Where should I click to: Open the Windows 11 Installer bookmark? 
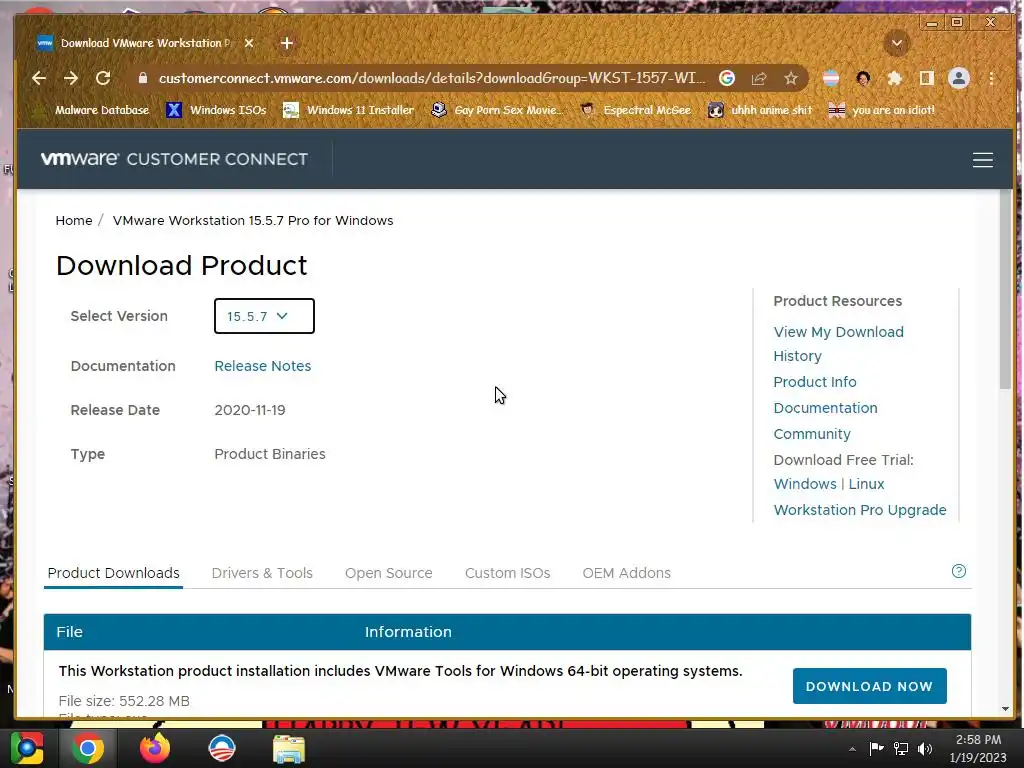348,110
